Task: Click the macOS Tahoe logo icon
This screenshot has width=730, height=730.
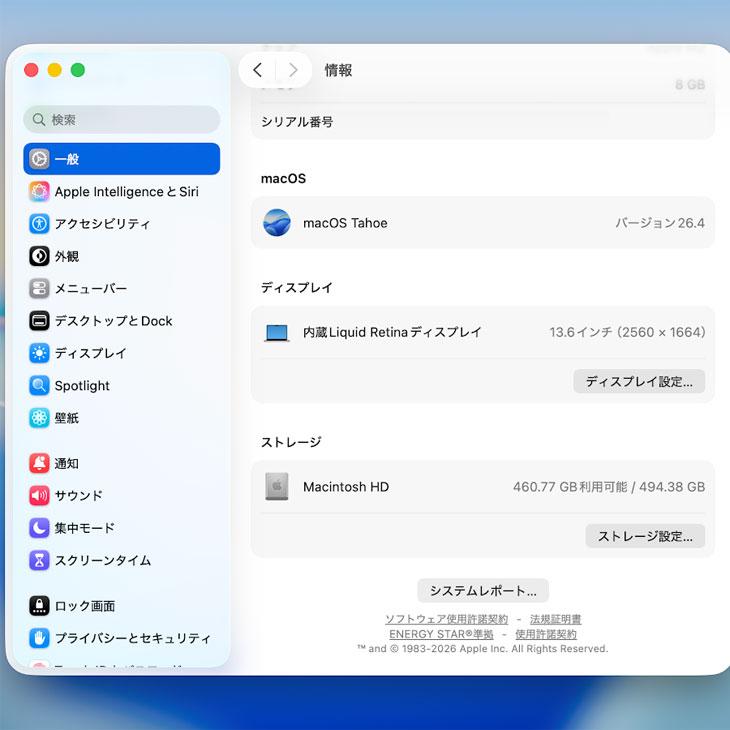Action: (277, 223)
